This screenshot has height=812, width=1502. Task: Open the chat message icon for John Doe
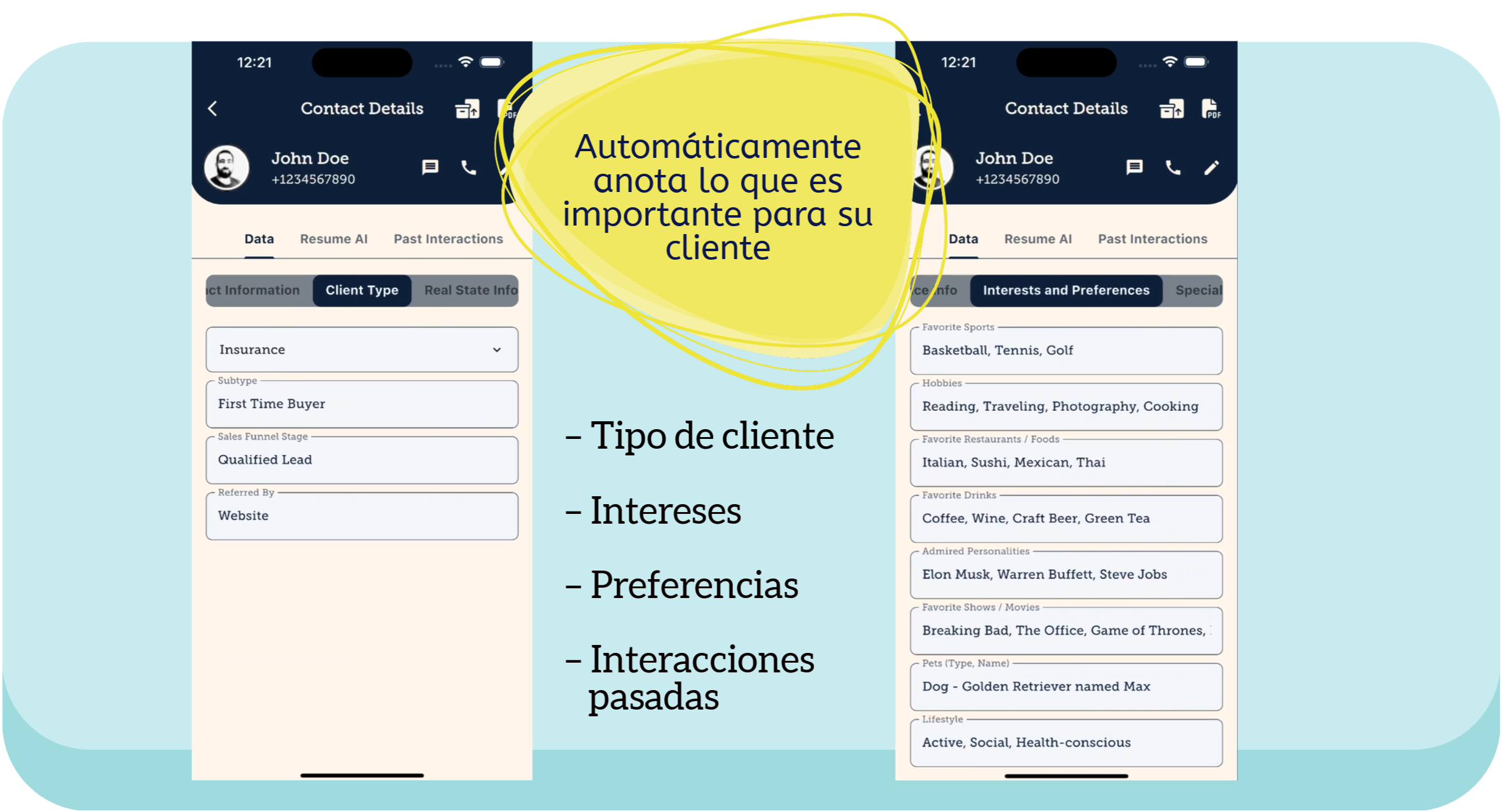430,168
